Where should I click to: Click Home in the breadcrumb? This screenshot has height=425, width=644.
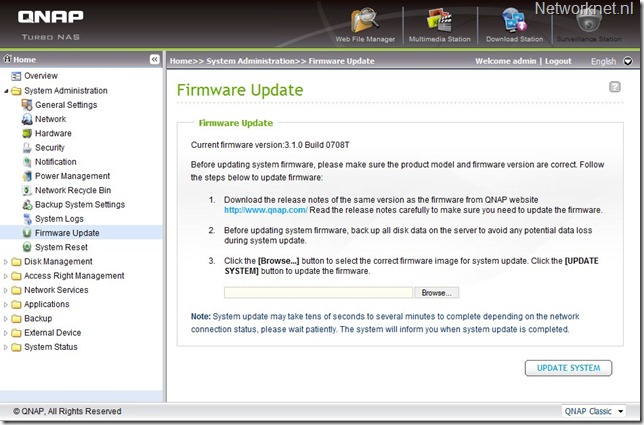[x=181, y=61]
